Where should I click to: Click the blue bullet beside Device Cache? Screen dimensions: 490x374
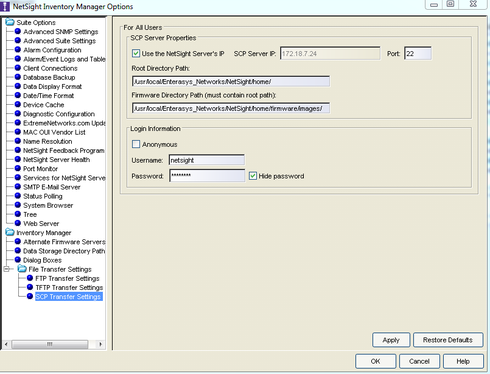(x=18, y=104)
